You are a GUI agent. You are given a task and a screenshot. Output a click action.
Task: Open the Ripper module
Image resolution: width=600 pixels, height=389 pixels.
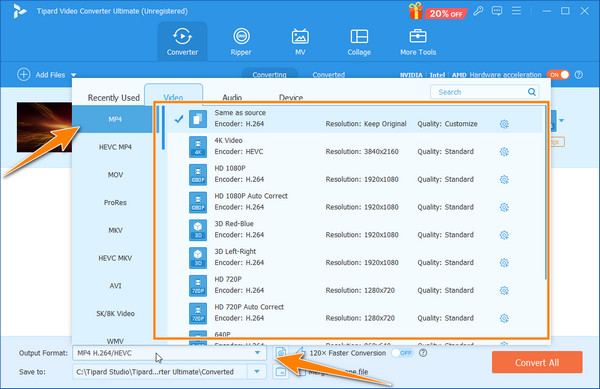[241, 42]
